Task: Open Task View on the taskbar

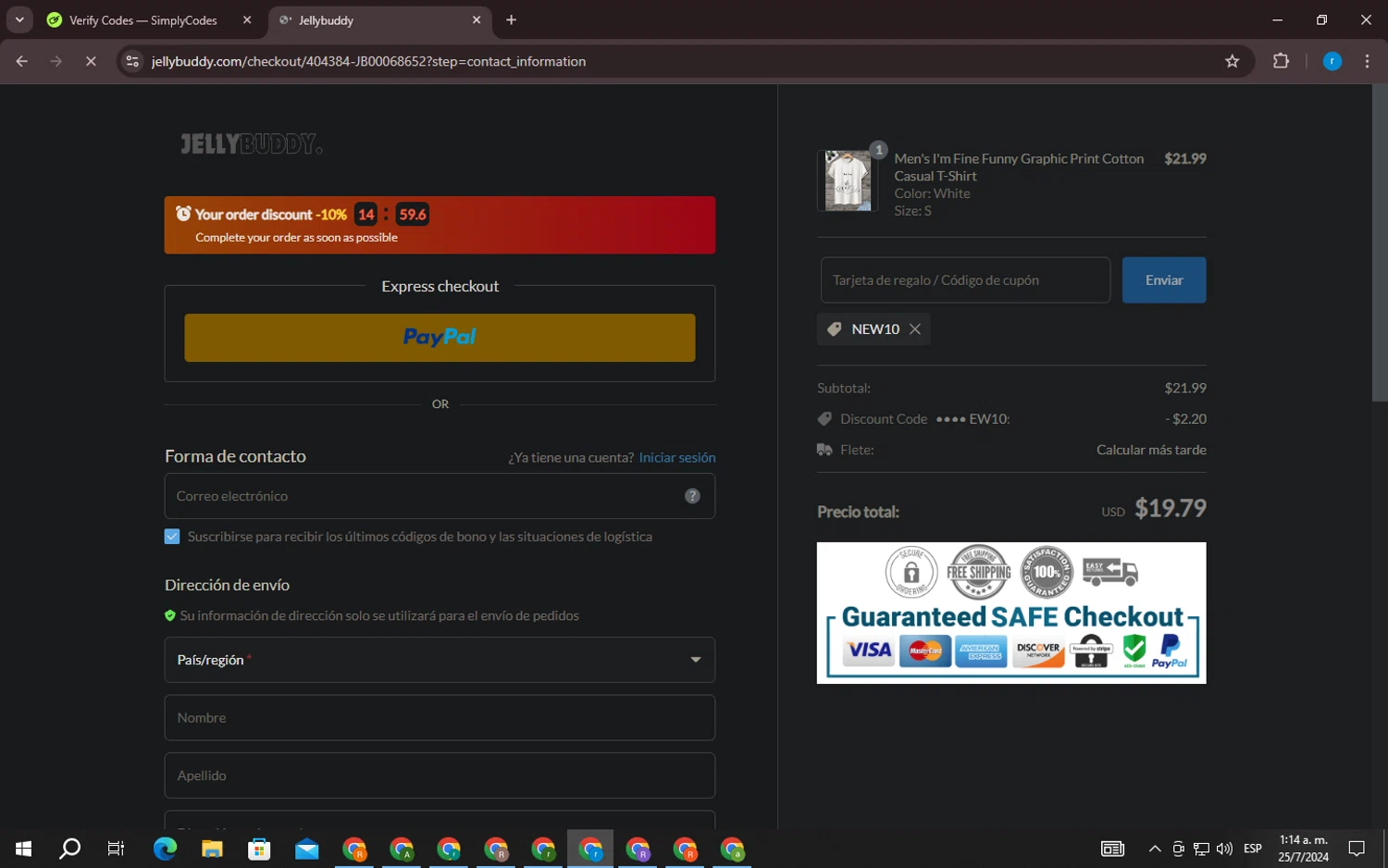Action: coord(116,849)
